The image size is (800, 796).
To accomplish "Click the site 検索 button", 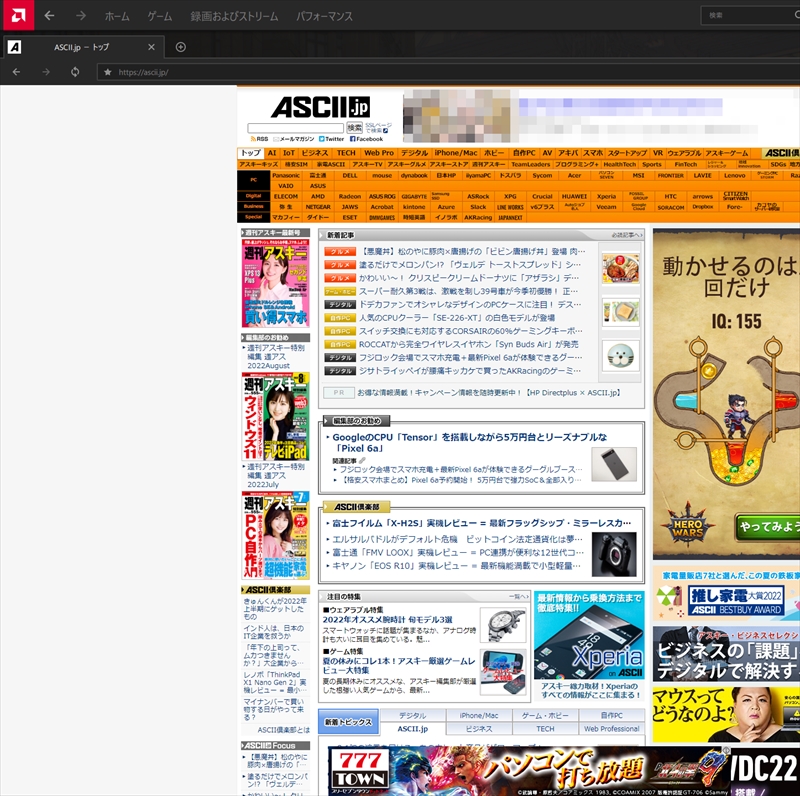I will tap(355, 128).
